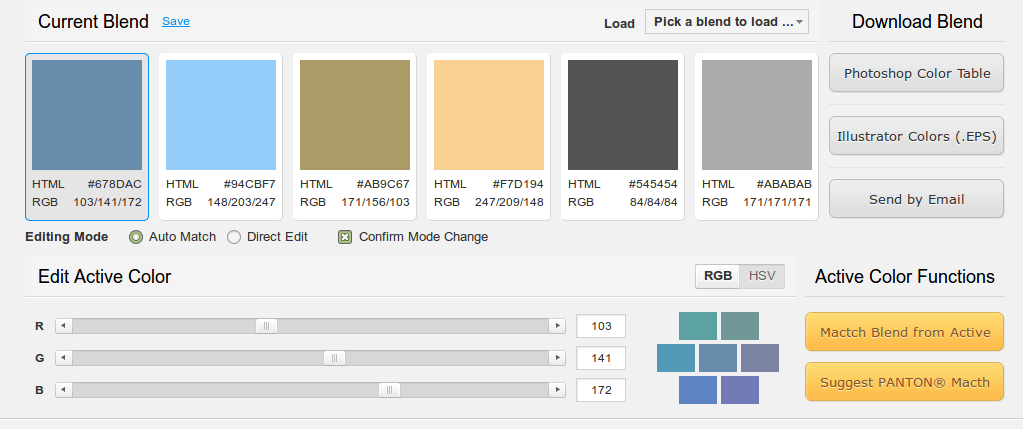1023x429 pixels.
Task: Click the Save link next to Current Blend
Action: 176,21
